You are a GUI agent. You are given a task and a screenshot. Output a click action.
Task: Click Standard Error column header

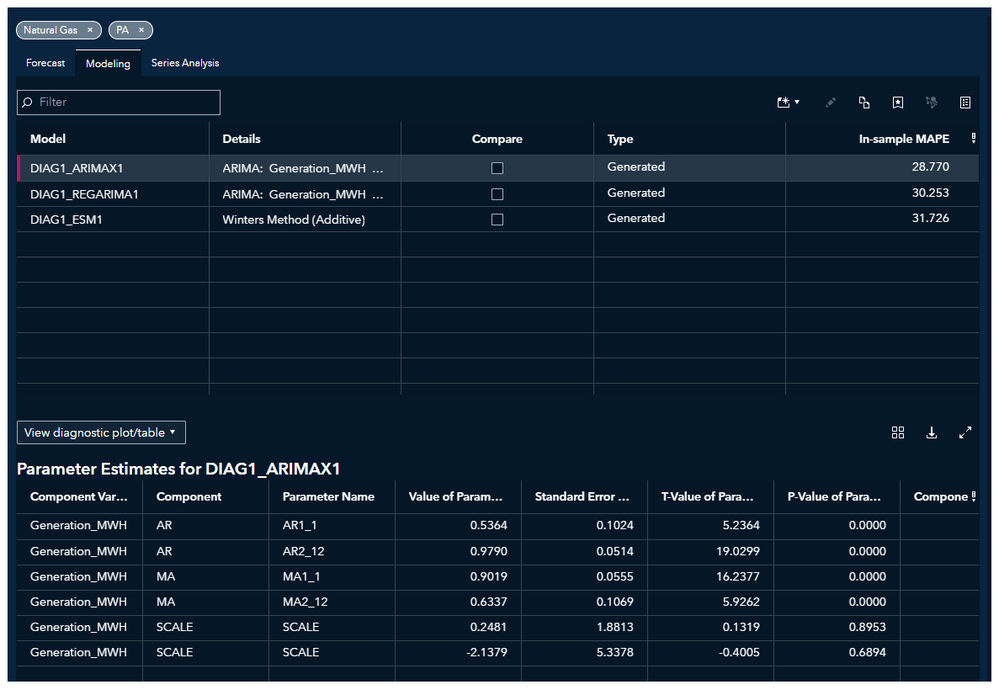[582, 497]
